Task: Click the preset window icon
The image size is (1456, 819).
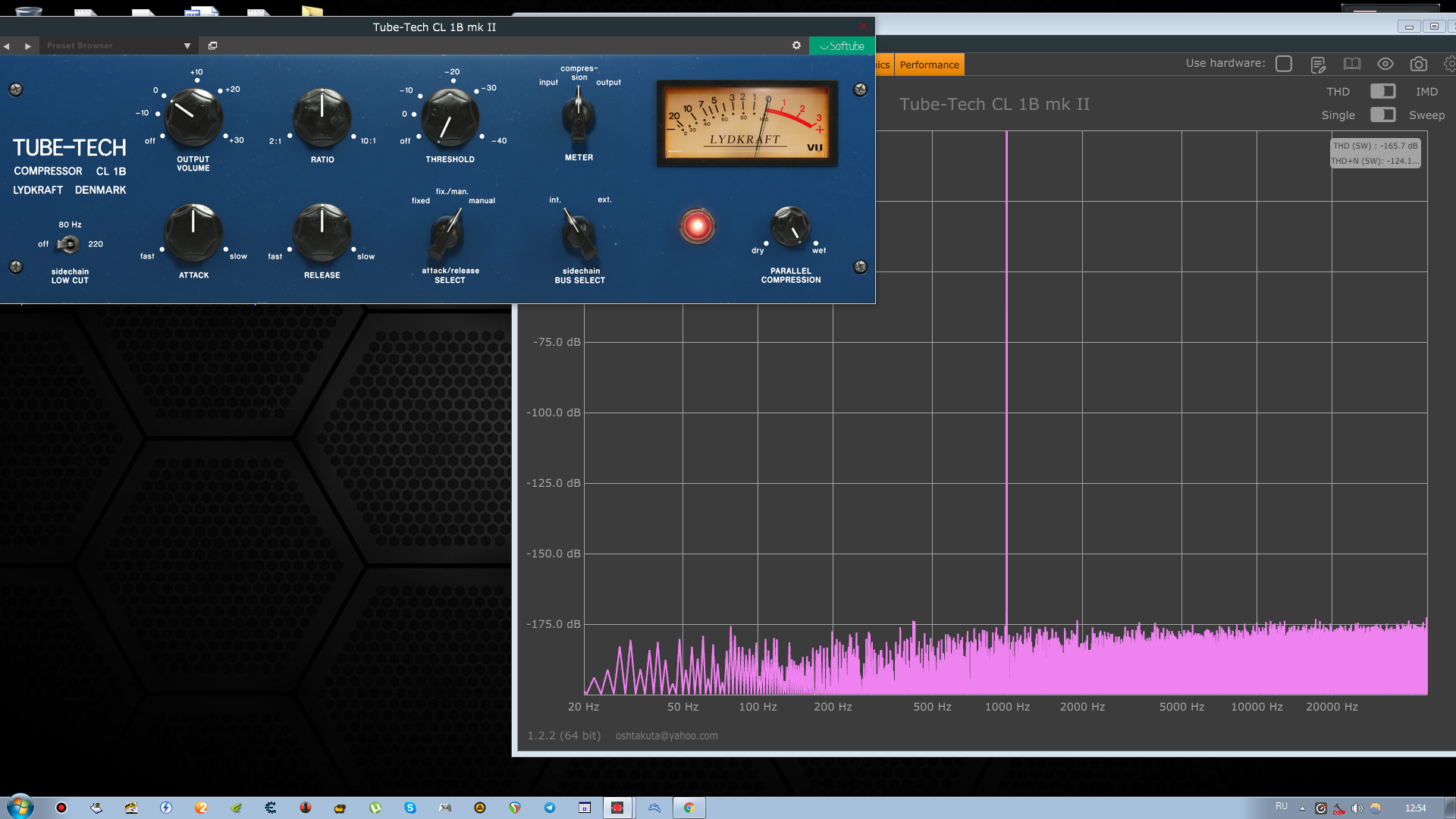Action: [212, 45]
